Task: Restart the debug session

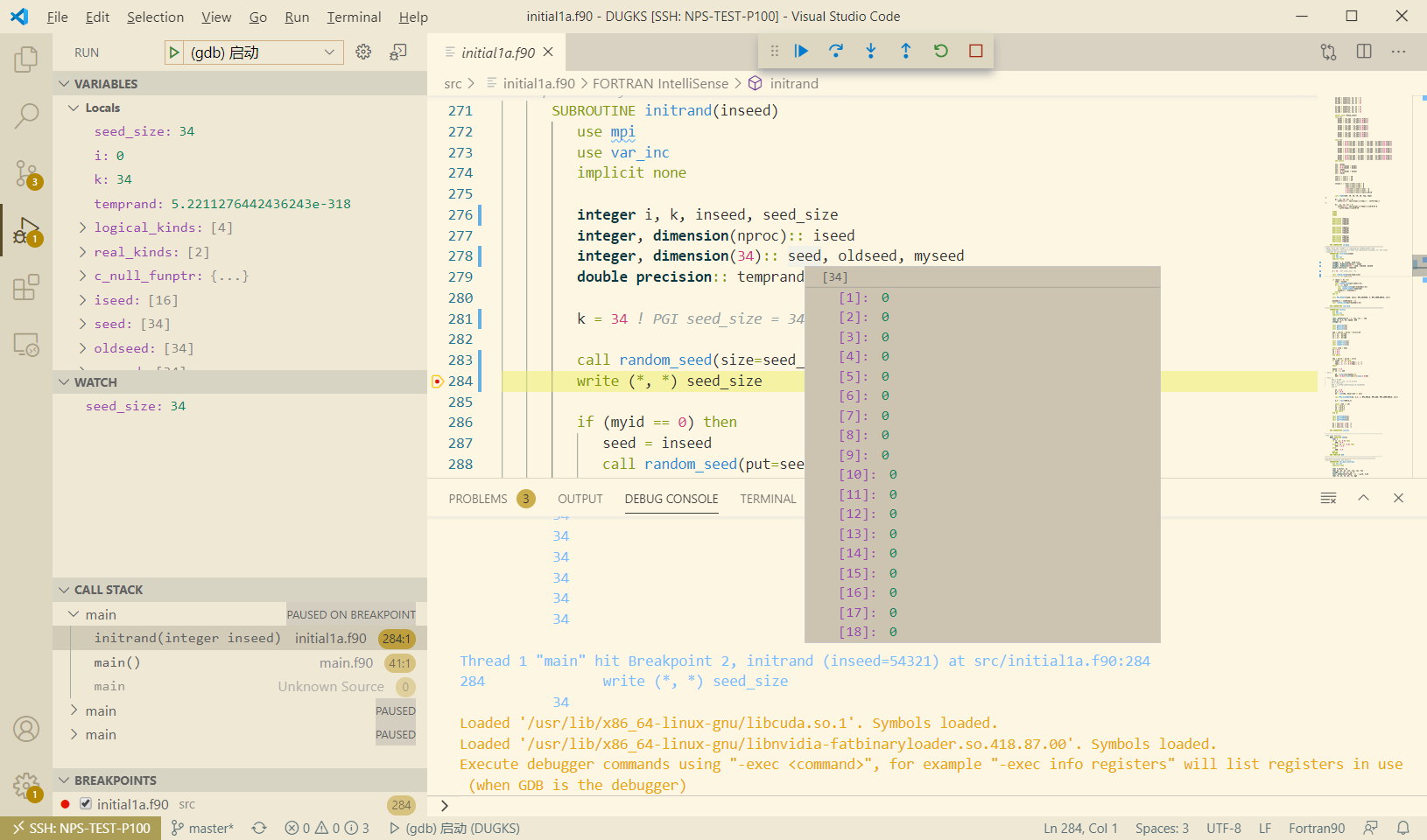Action: [x=941, y=51]
